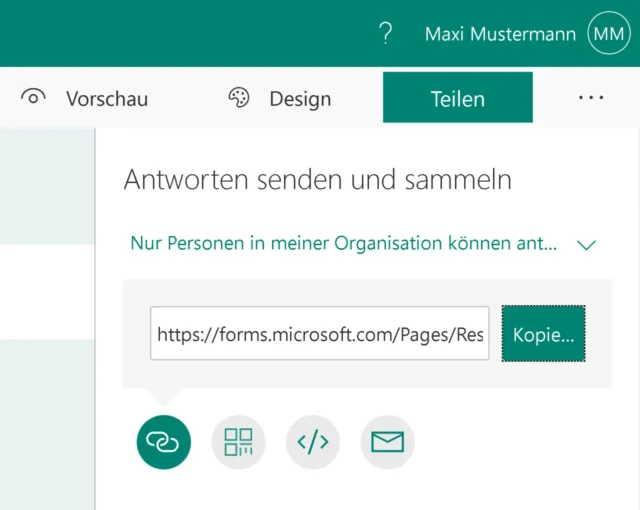640x510 pixels.
Task: Show the QR code sharing option
Action: 238,441
